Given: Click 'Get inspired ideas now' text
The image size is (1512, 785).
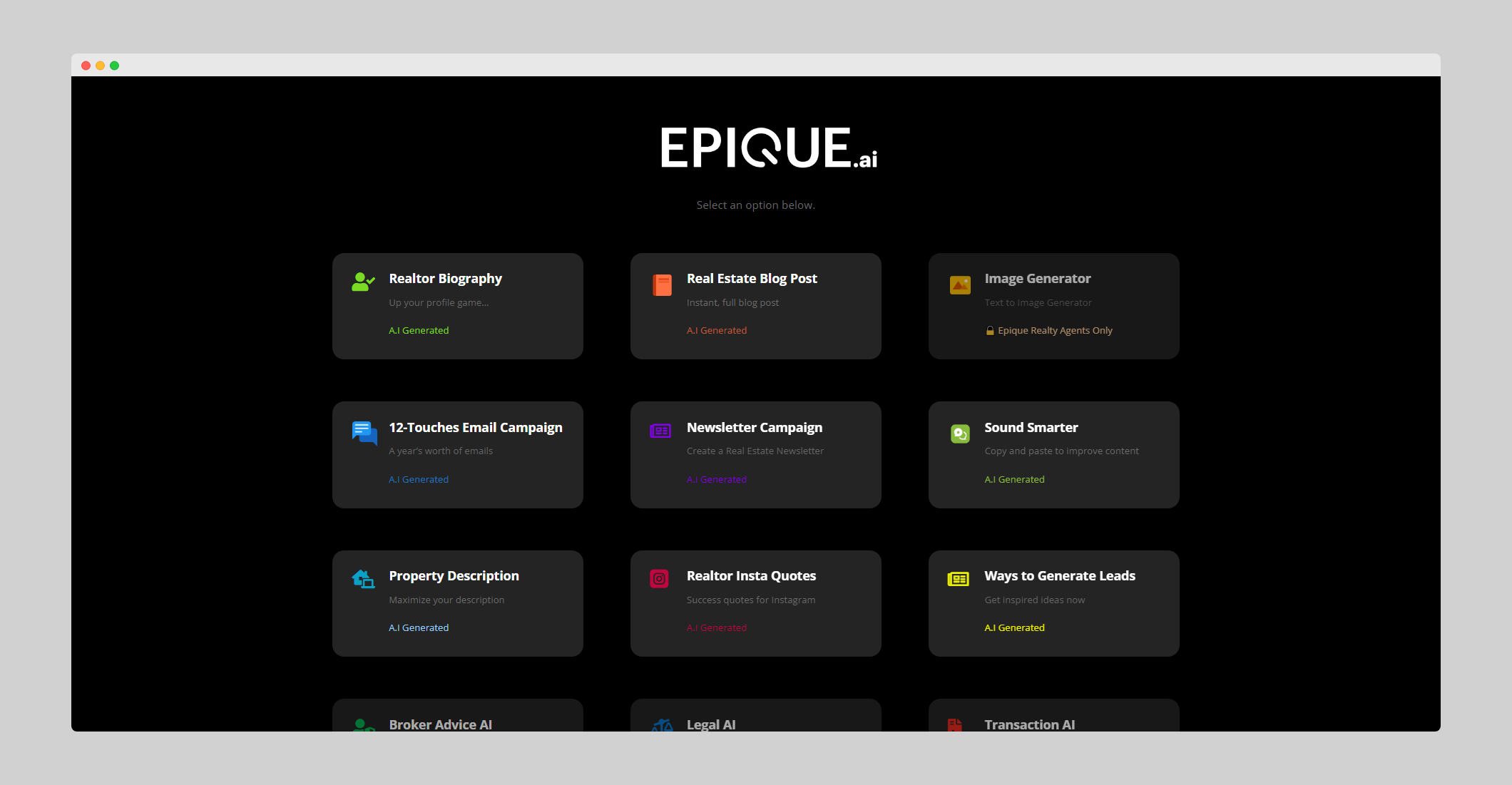Looking at the screenshot, I should click(x=1035, y=600).
